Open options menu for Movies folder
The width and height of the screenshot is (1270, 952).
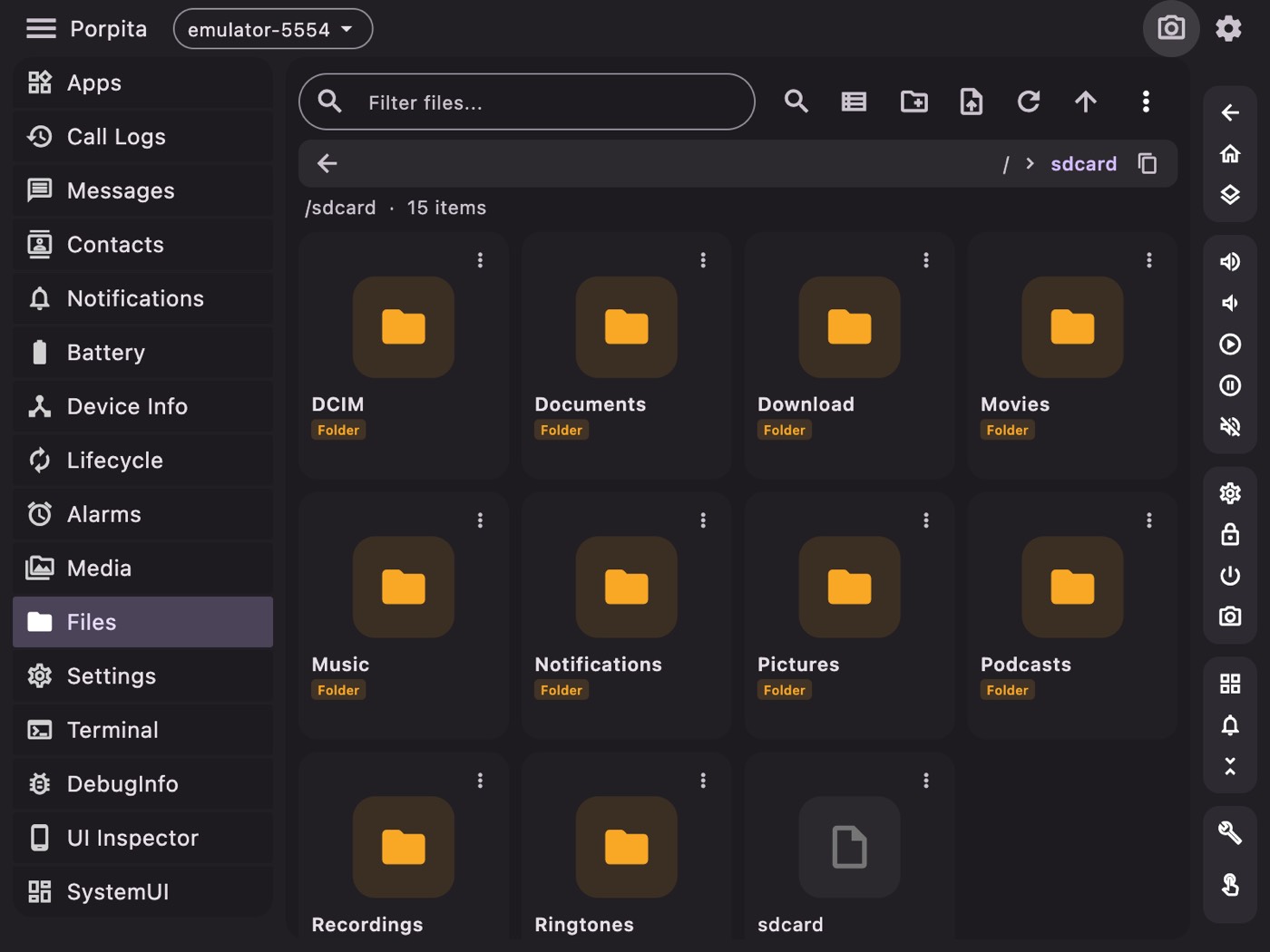click(1149, 260)
